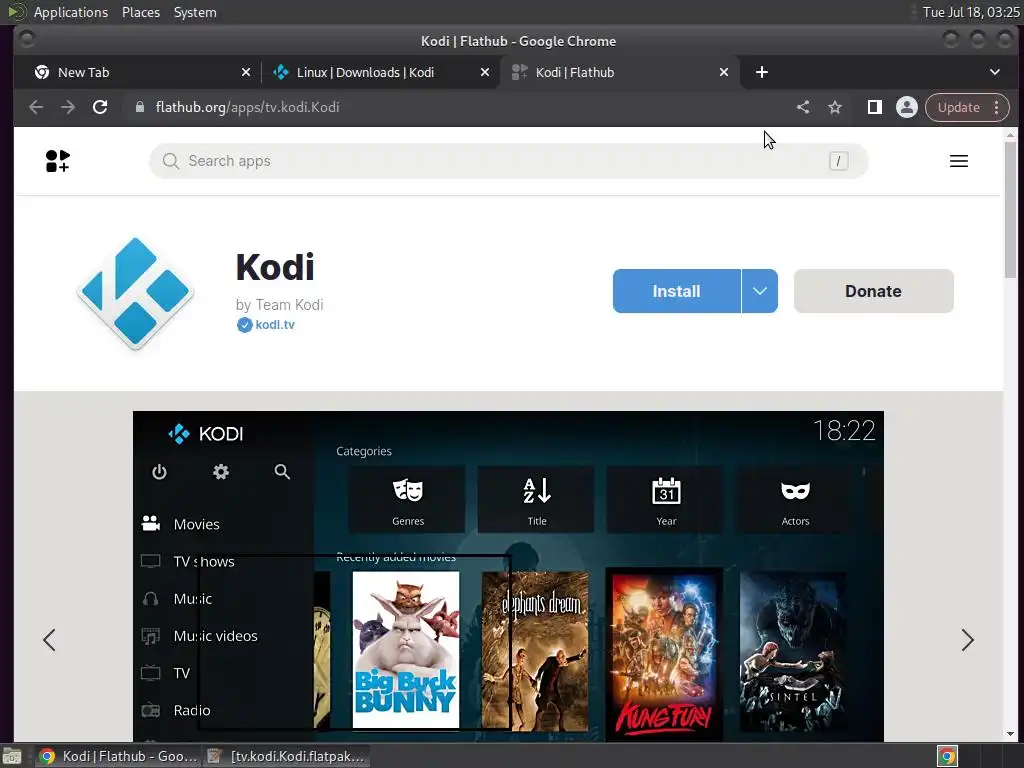Expand the Install options dropdown arrow
This screenshot has height=768, width=1024.
(760, 291)
